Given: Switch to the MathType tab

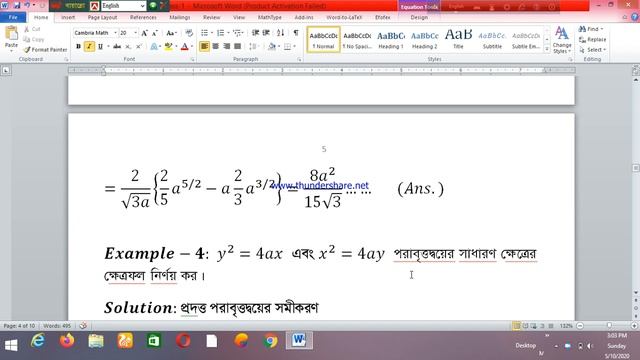Looking at the screenshot, I should pos(269,18).
